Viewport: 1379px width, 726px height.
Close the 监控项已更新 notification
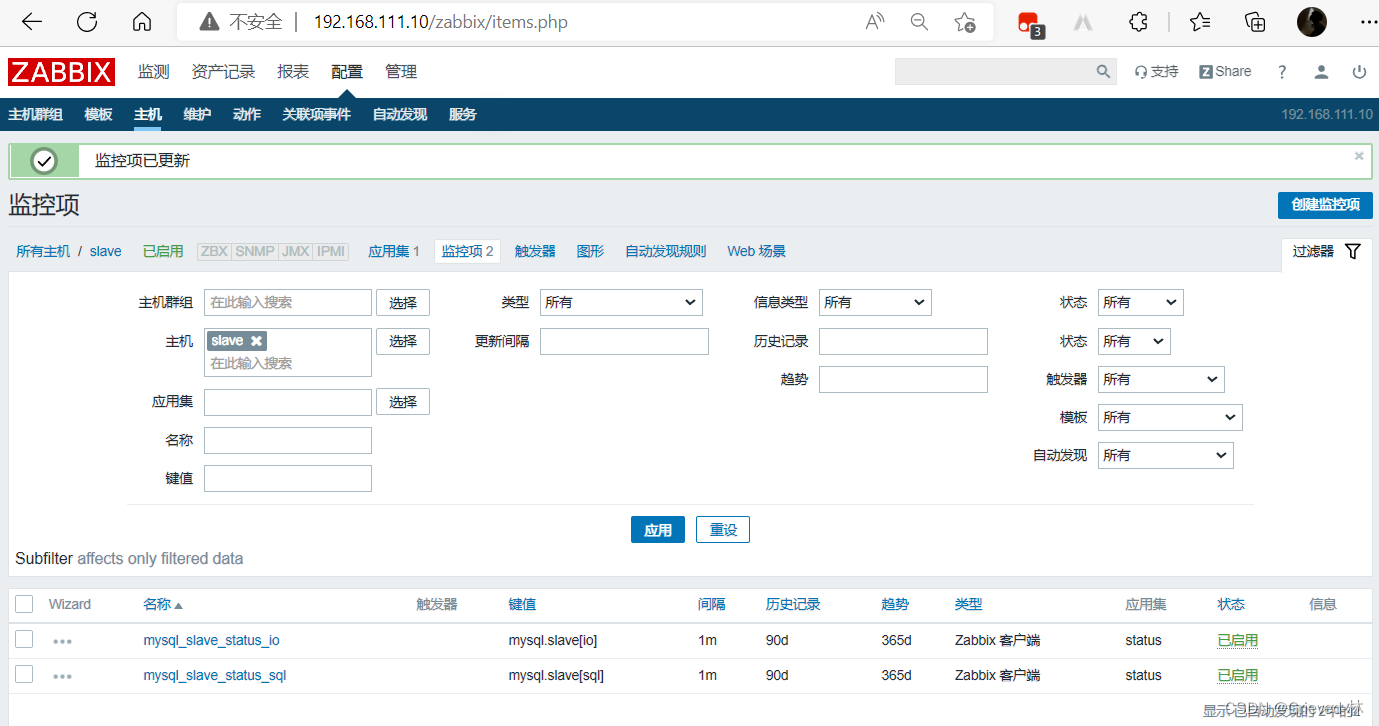[1359, 156]
